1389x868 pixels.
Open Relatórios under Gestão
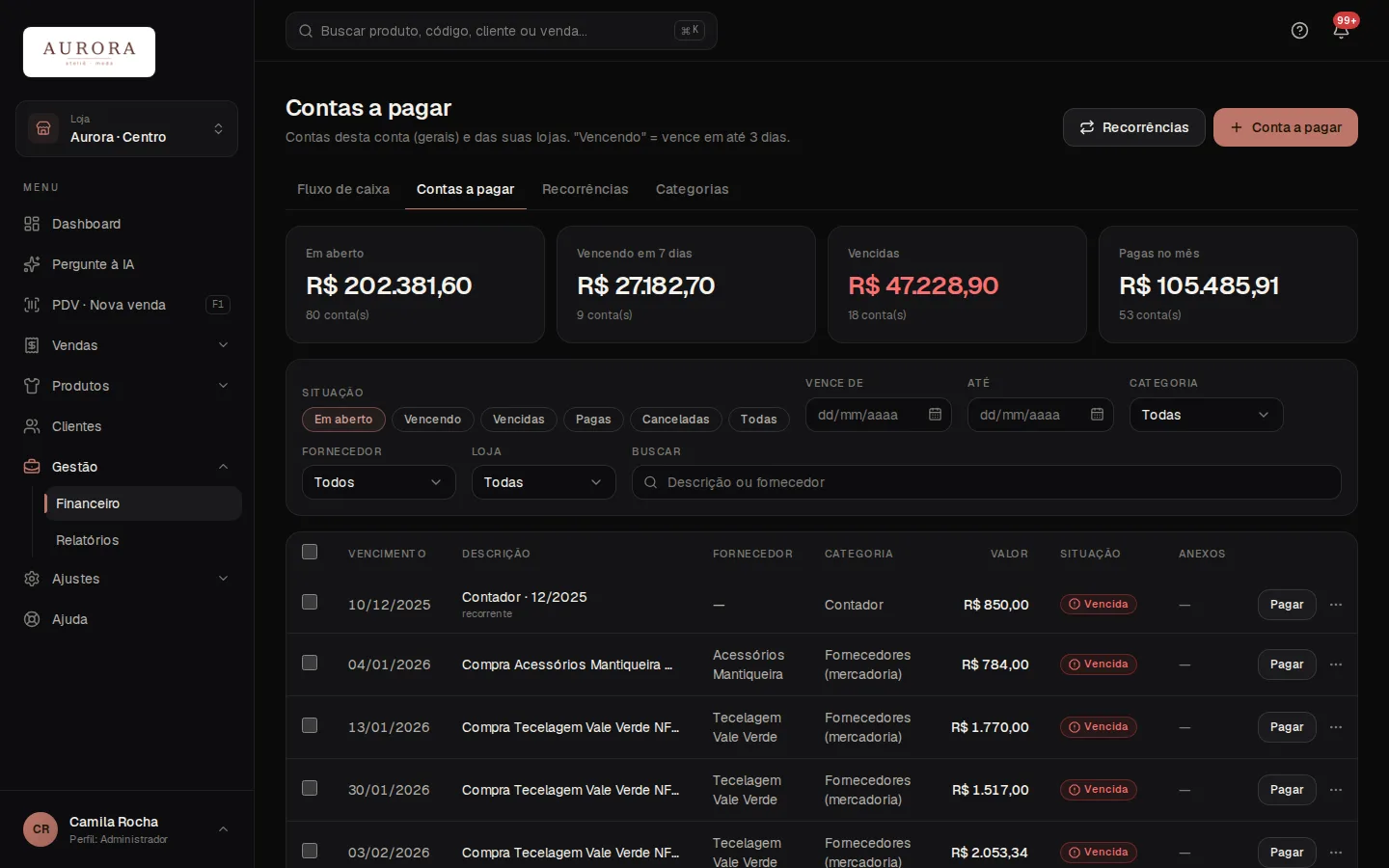point(142,540)
